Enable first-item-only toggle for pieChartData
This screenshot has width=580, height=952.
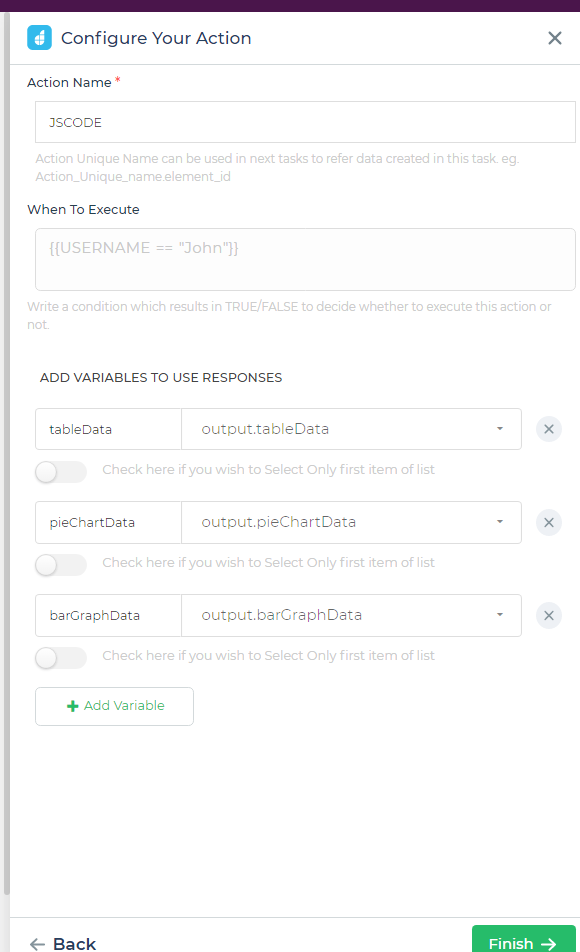60,564
